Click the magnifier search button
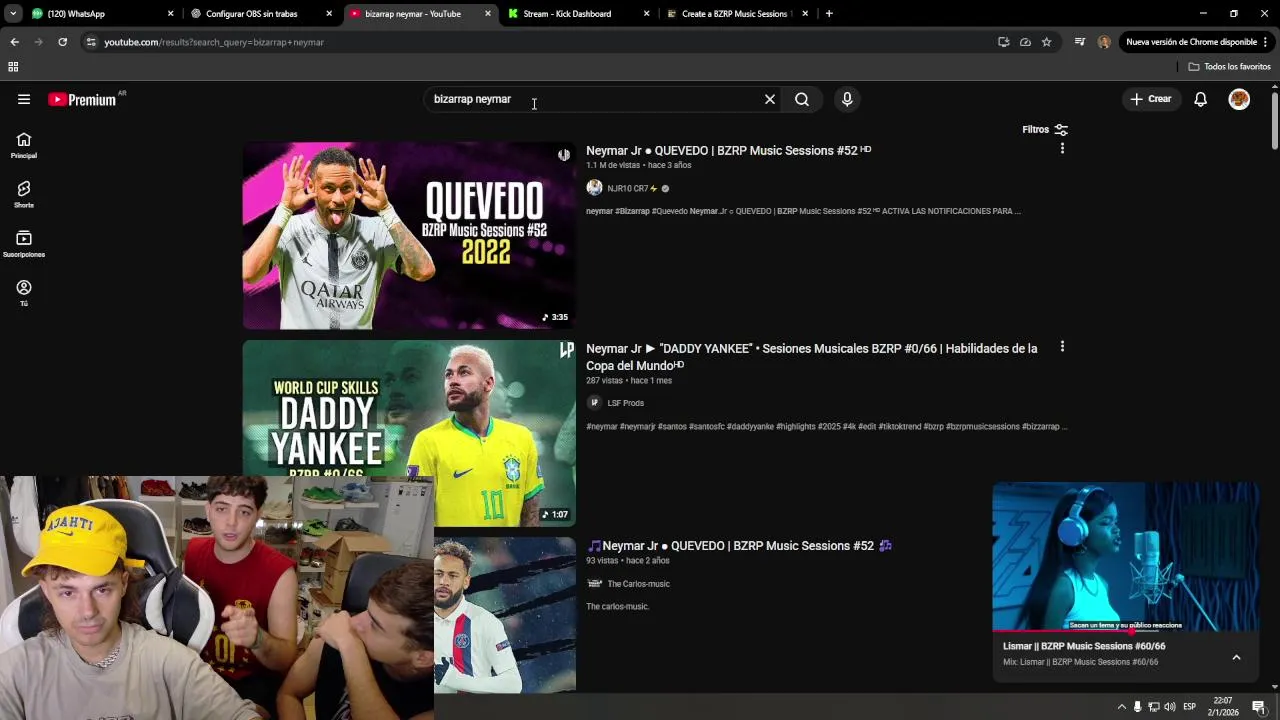 pyautogui.click(x=802, y=99)
